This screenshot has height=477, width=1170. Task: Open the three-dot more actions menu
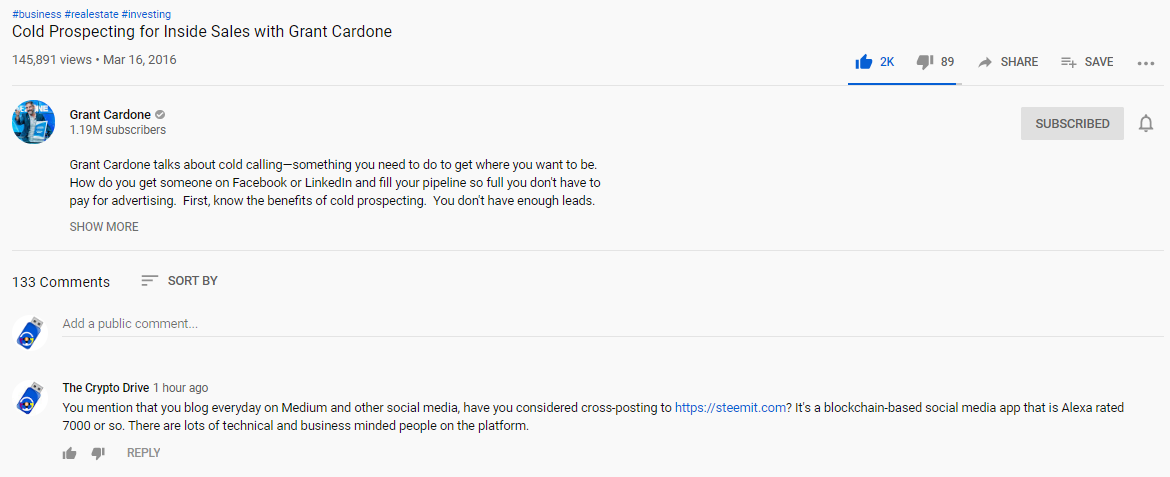[1146, 63]
